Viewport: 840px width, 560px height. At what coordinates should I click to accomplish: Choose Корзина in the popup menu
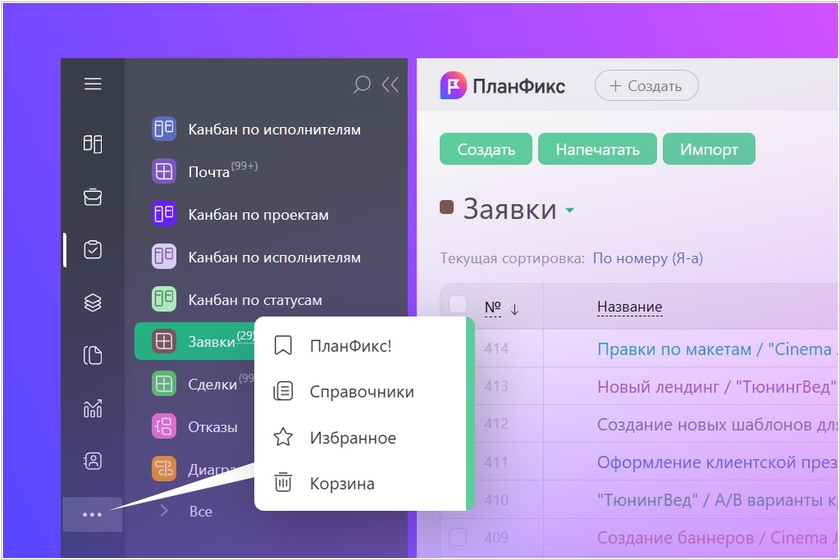(342, 483)
